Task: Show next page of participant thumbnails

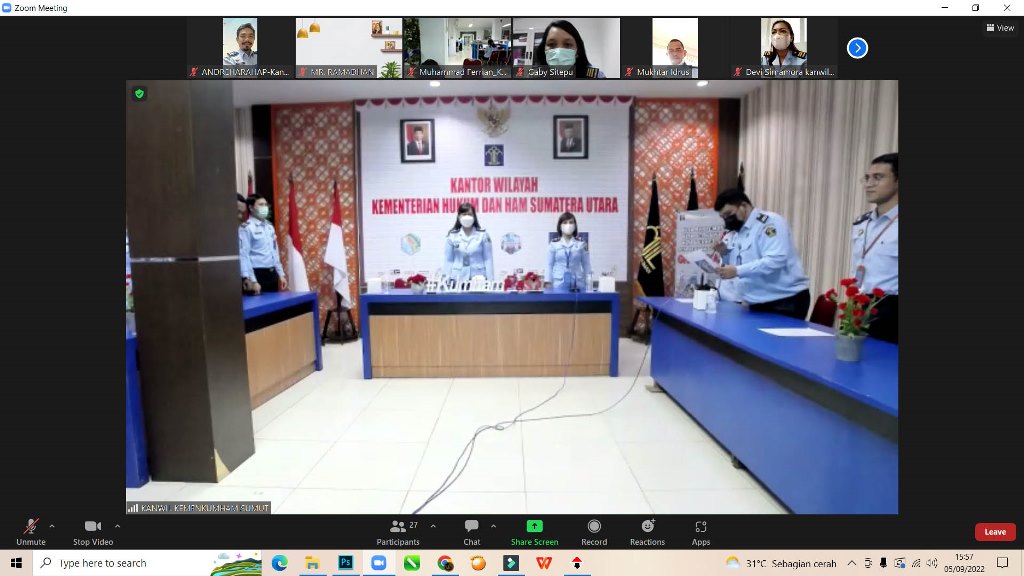Action: [x=857, y=47]
